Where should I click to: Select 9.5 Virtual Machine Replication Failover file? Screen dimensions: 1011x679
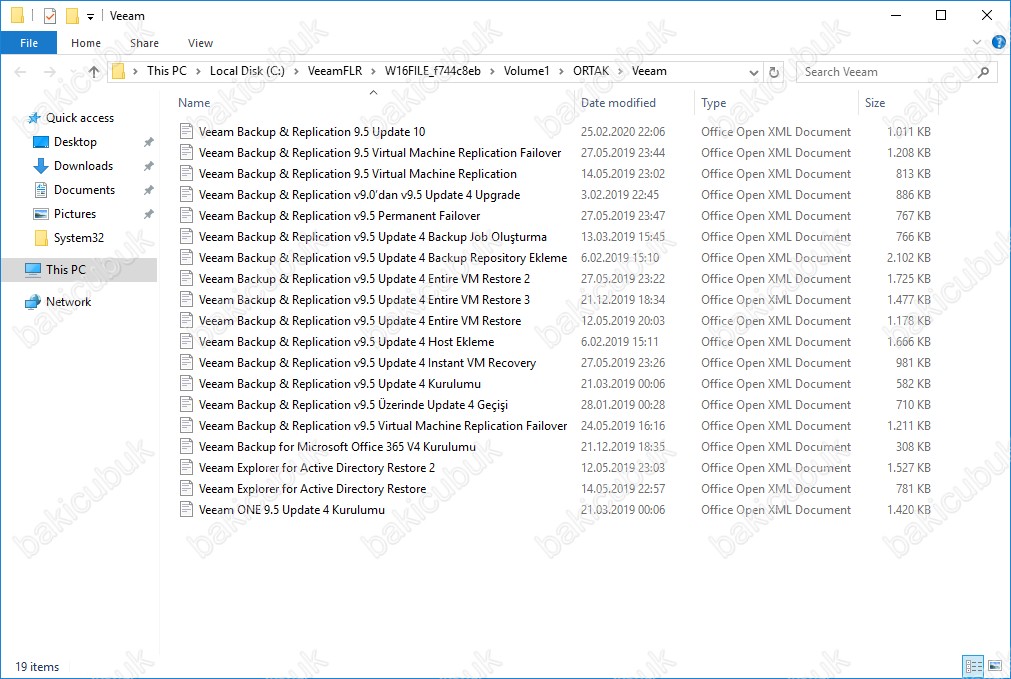(380, 153)
